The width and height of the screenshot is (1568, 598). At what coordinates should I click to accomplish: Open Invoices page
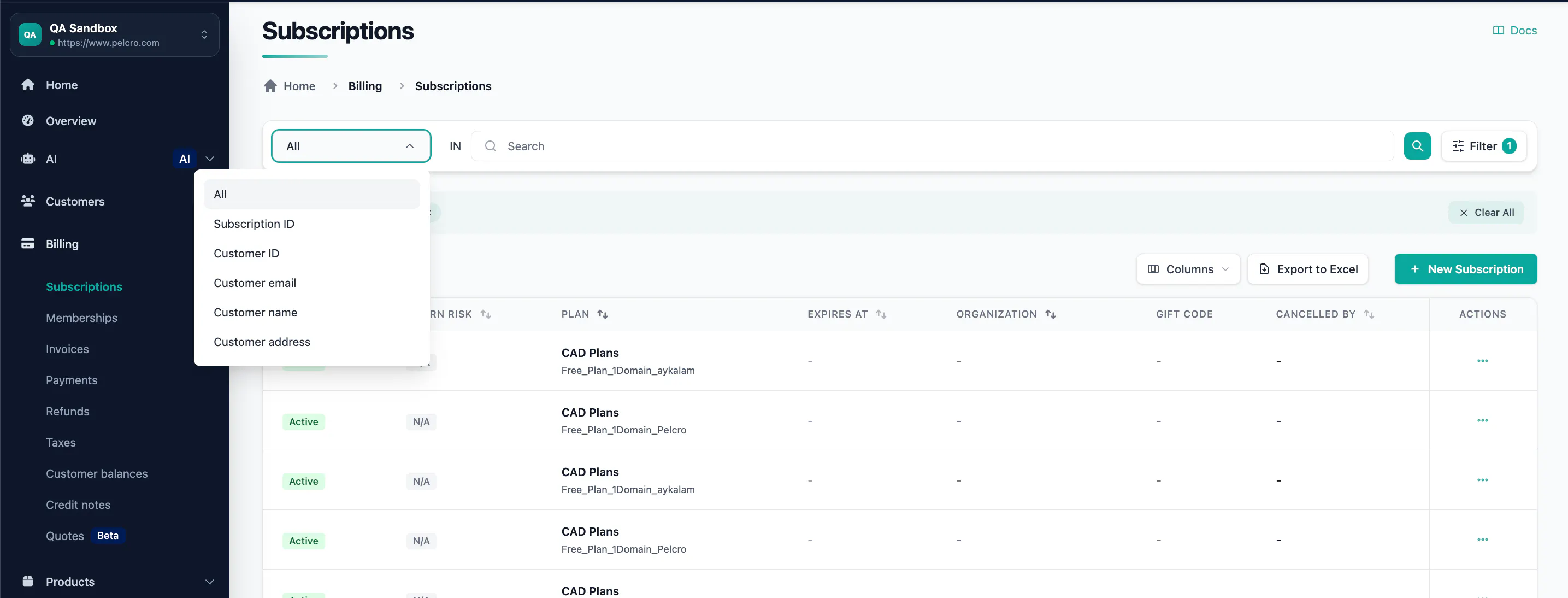(x=68, y=348)
